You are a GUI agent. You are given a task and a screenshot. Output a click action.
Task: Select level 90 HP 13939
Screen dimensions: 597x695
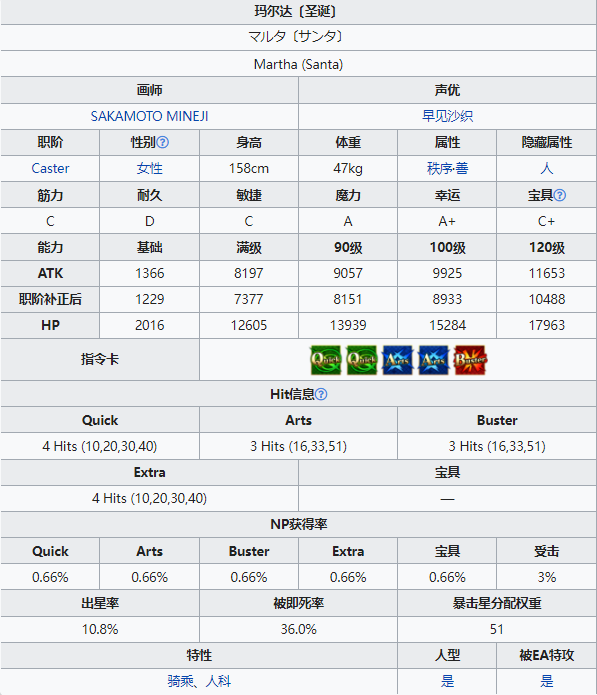click(x=348, y=325)
